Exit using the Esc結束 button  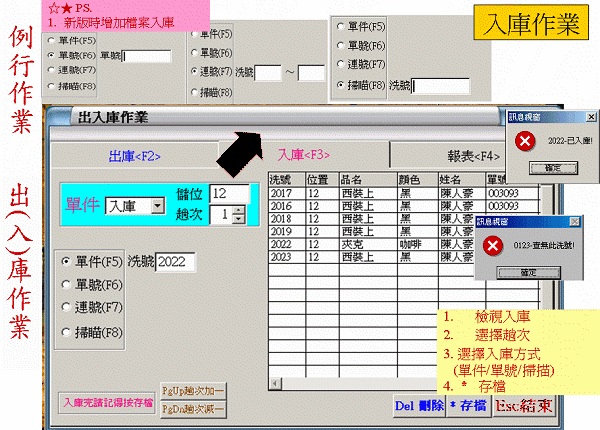(523, 406)
